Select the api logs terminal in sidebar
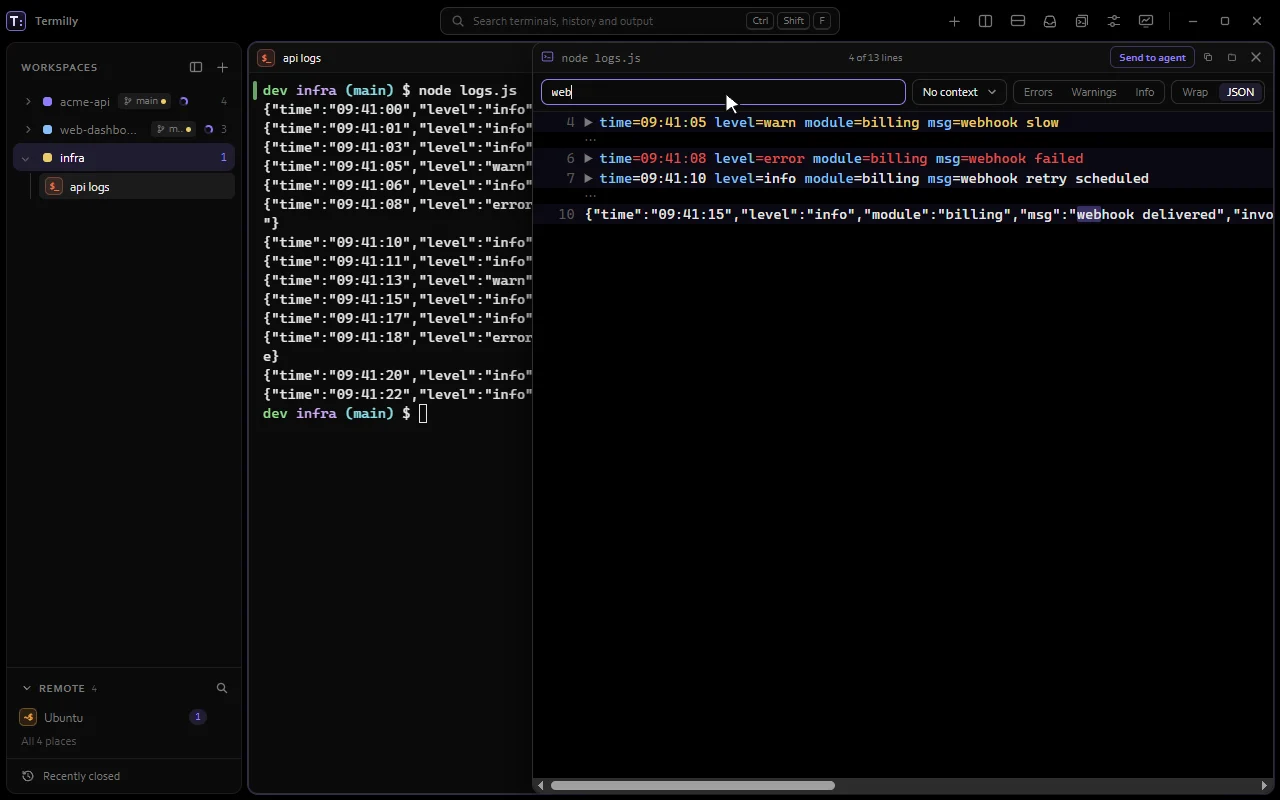 137,186
